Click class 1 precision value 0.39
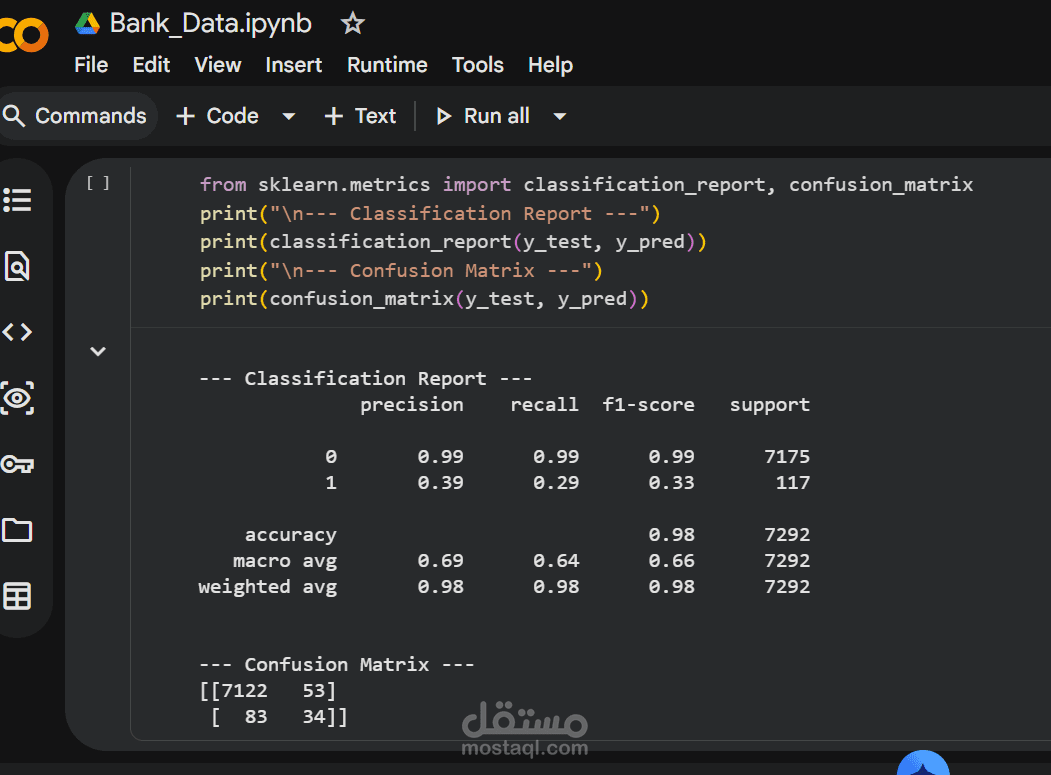The height and width of the screenshot is (775, 1051). click(440, 483)
